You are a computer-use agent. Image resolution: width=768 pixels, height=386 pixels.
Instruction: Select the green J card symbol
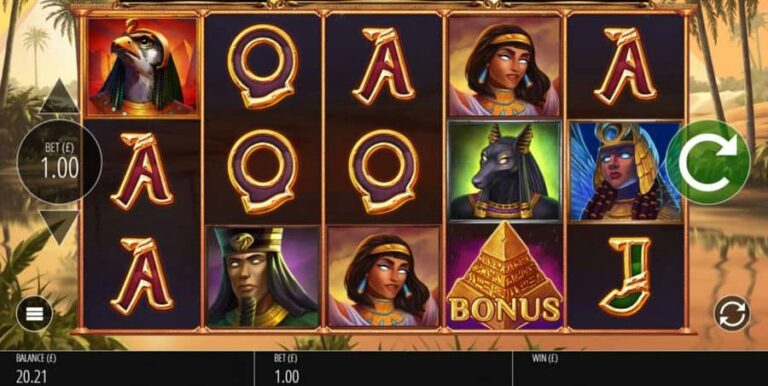point(625,276)
